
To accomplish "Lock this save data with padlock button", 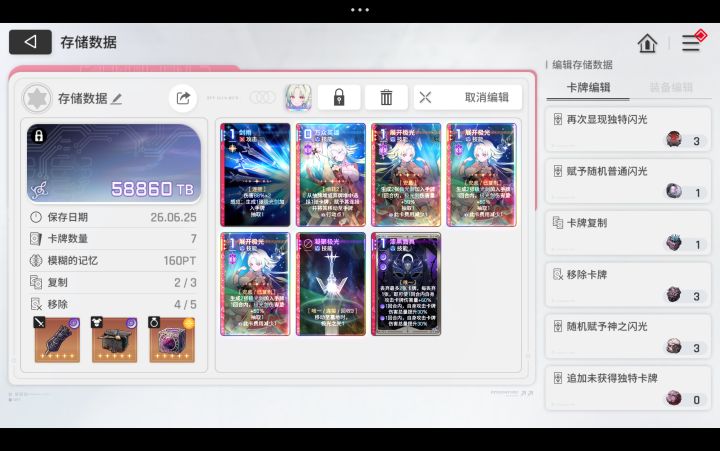I will point(339,97).
